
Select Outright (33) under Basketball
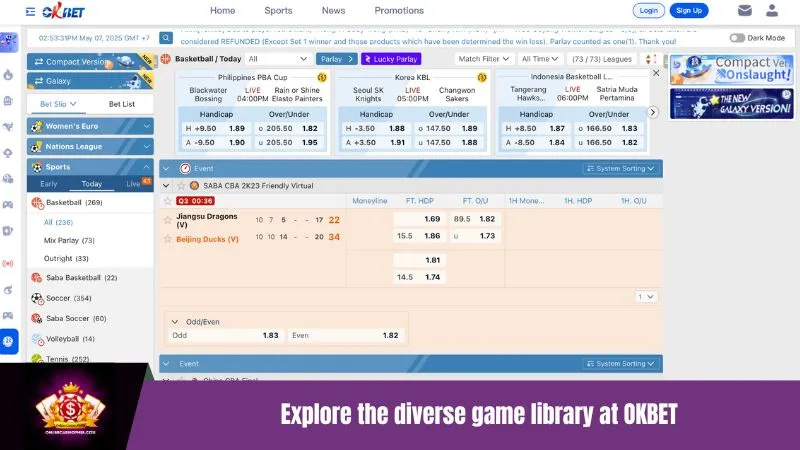[x=66, y=259]
